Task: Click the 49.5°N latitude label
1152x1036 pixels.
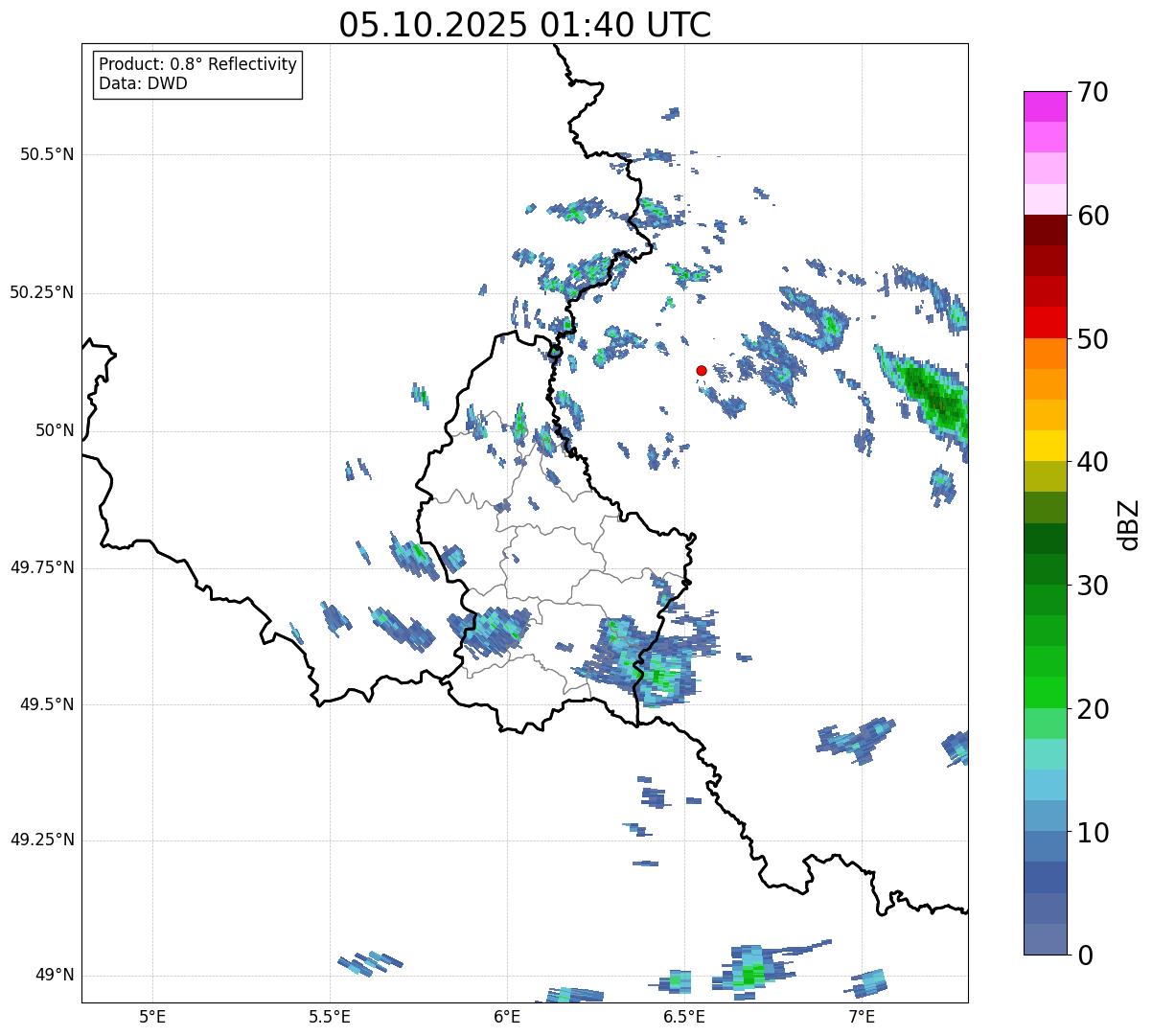Action: [47, 704]
